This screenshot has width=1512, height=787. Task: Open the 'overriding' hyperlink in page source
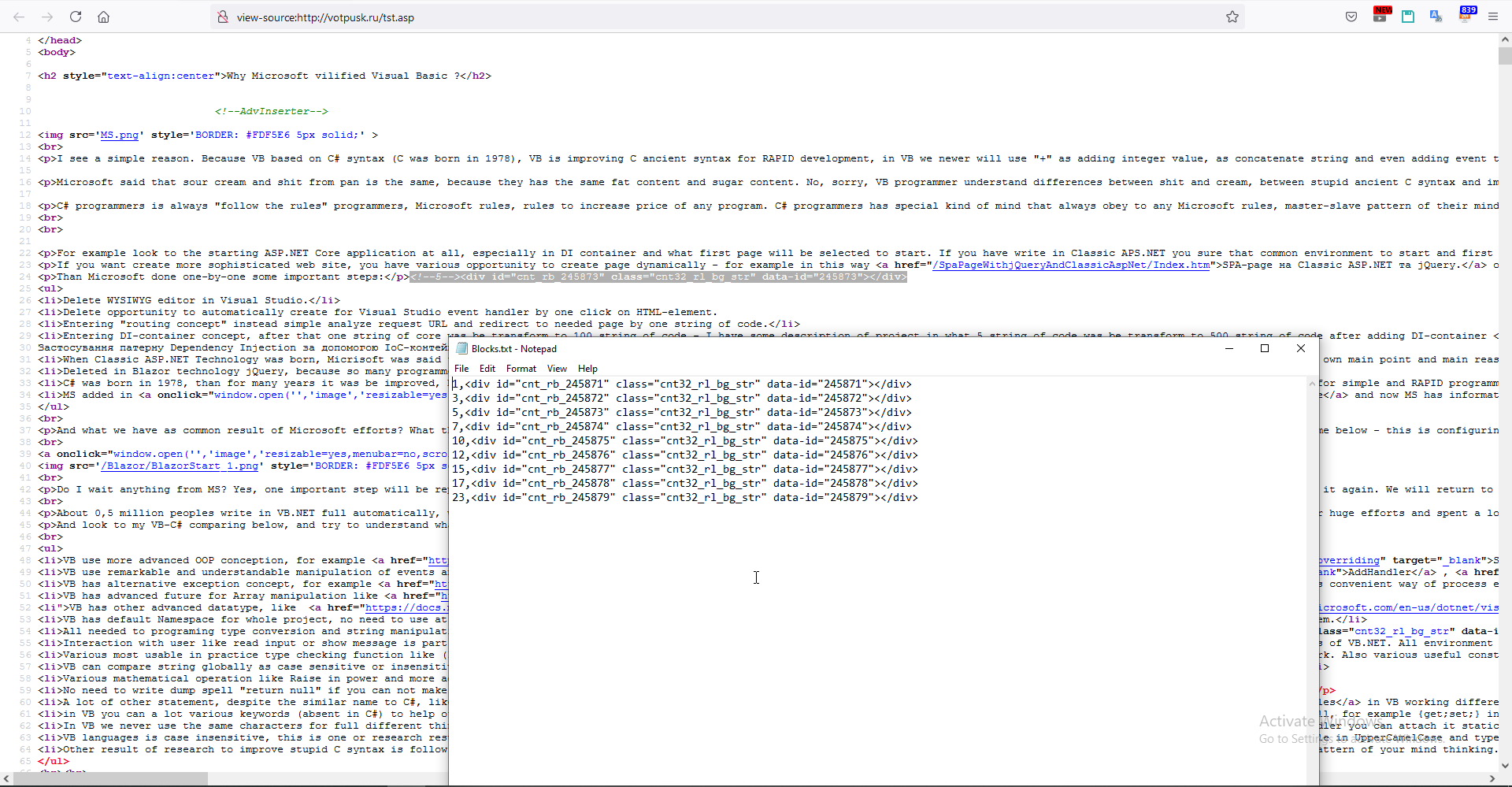[1350, 560]
